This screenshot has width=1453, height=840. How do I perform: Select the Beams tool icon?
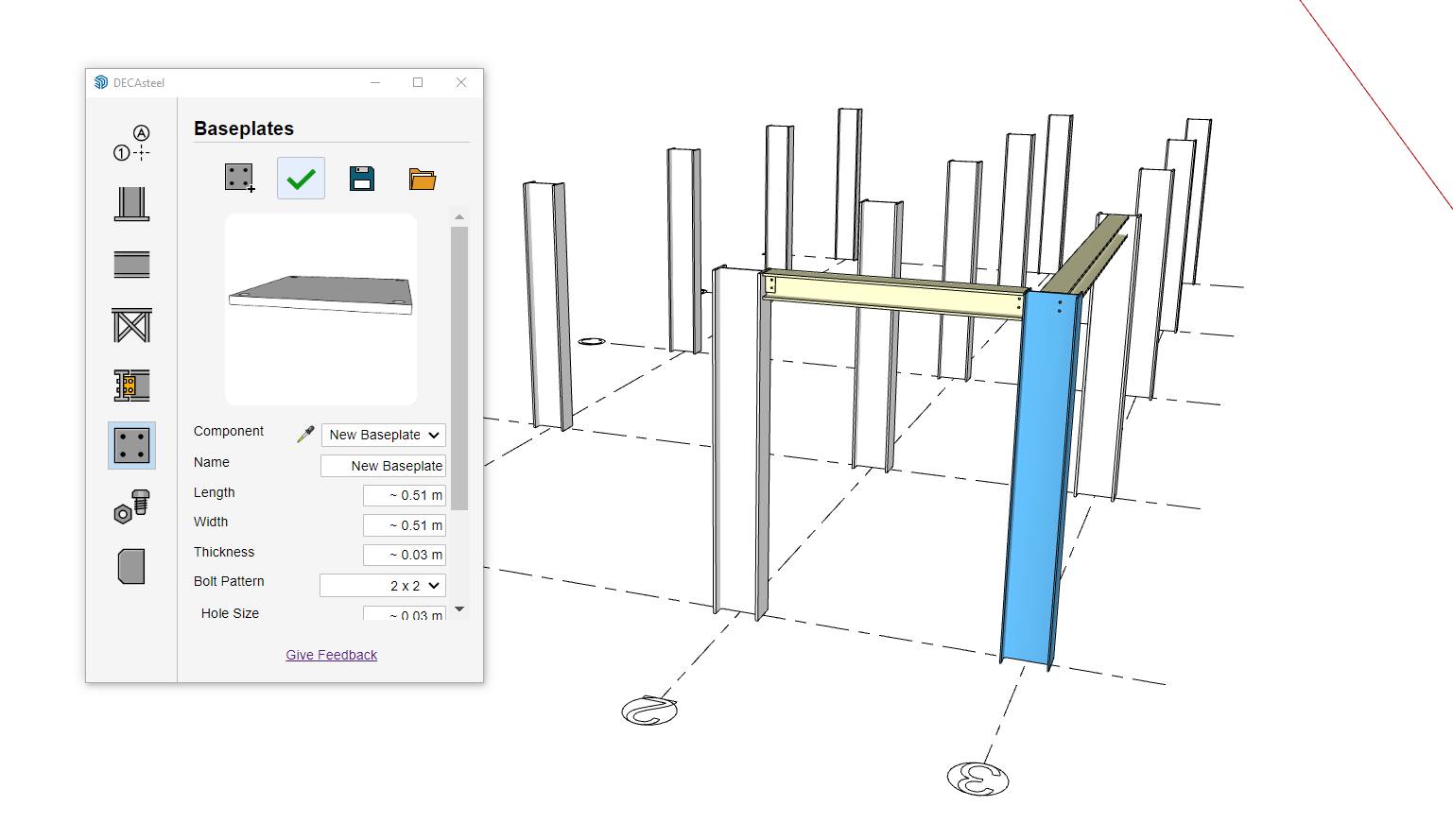click(x=131, y=265)
